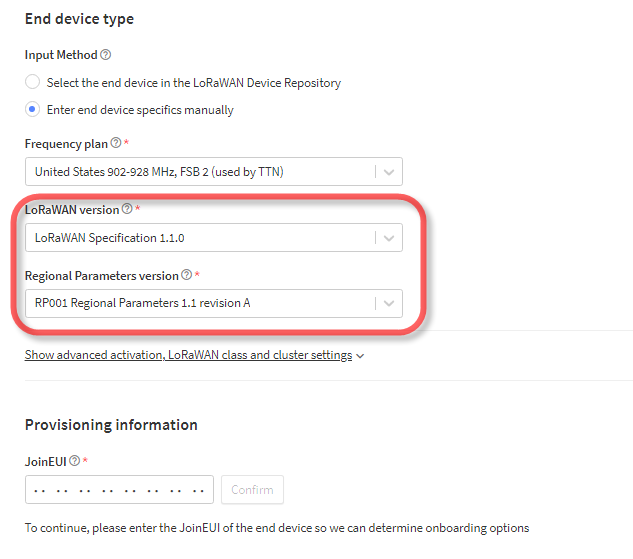Image resolution: width=633 pixels, height=559 pixels.
Task: Click the Confirm button
Action: click(252, 490)
